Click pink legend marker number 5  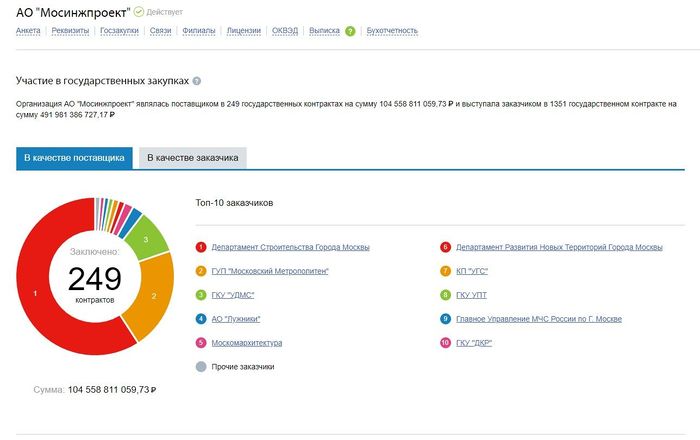coord(201,343)
